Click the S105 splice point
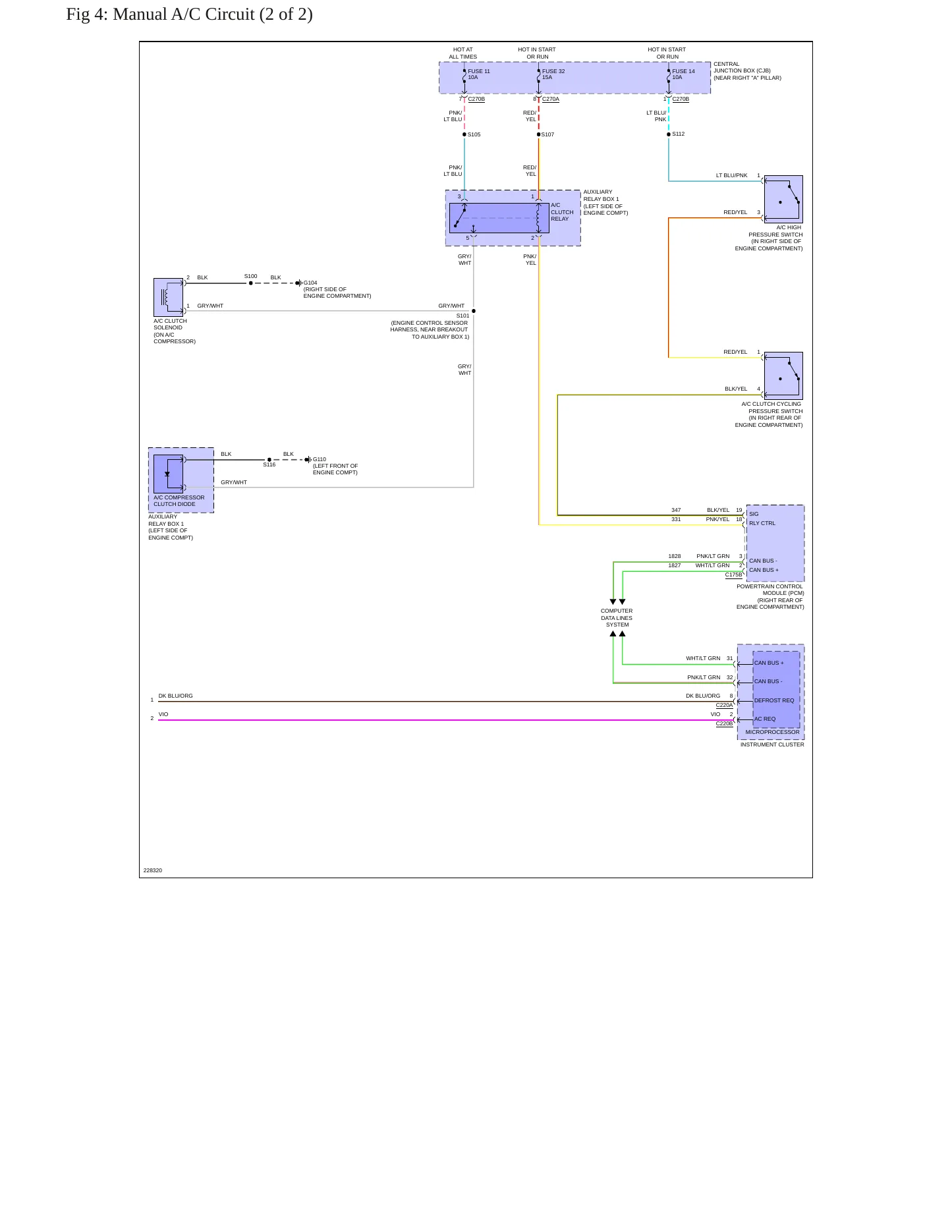This screenshot has height=1232, width=952. [464, 134]
